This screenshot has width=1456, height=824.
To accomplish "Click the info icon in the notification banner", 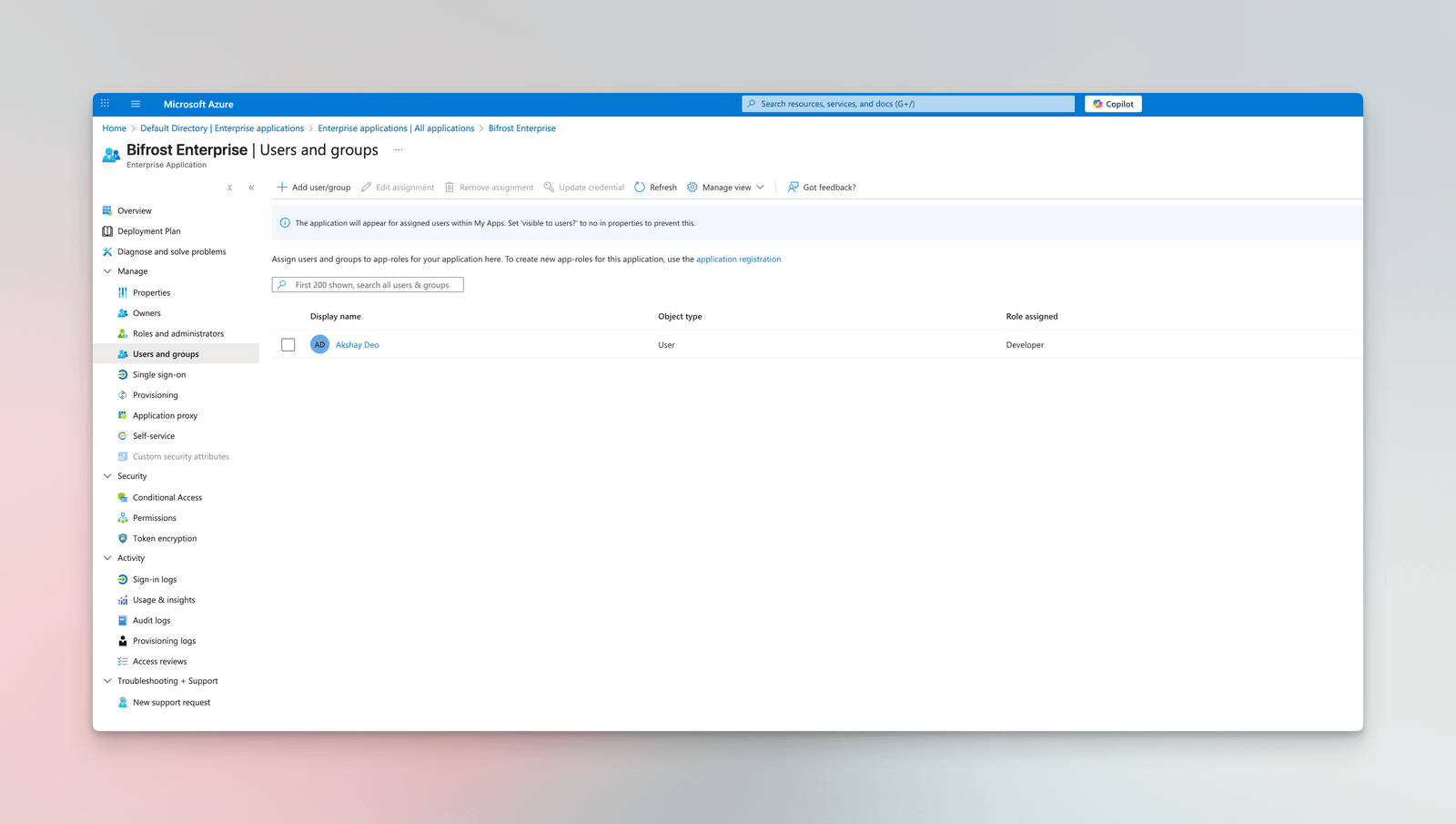I will (x=285, y=223).
